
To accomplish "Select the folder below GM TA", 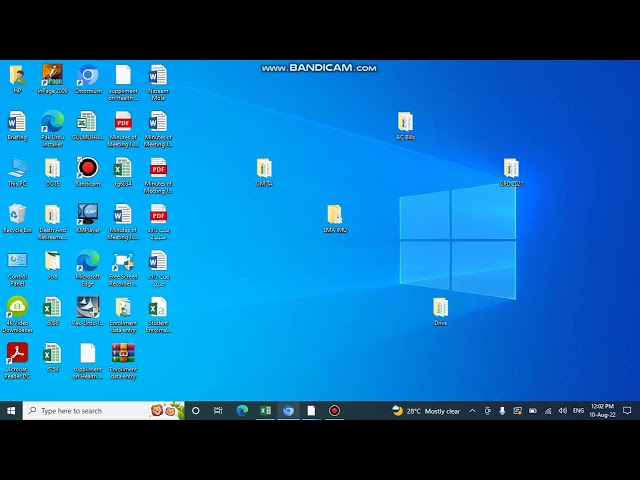I will (335, 219).
